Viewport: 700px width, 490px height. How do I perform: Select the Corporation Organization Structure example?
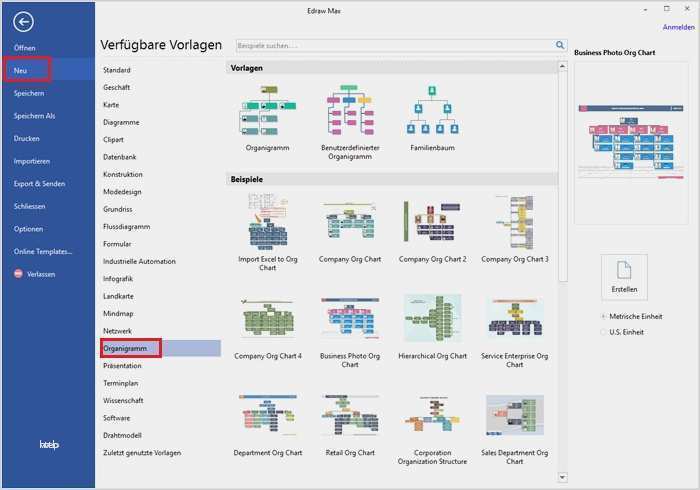(x=432, y=415)
